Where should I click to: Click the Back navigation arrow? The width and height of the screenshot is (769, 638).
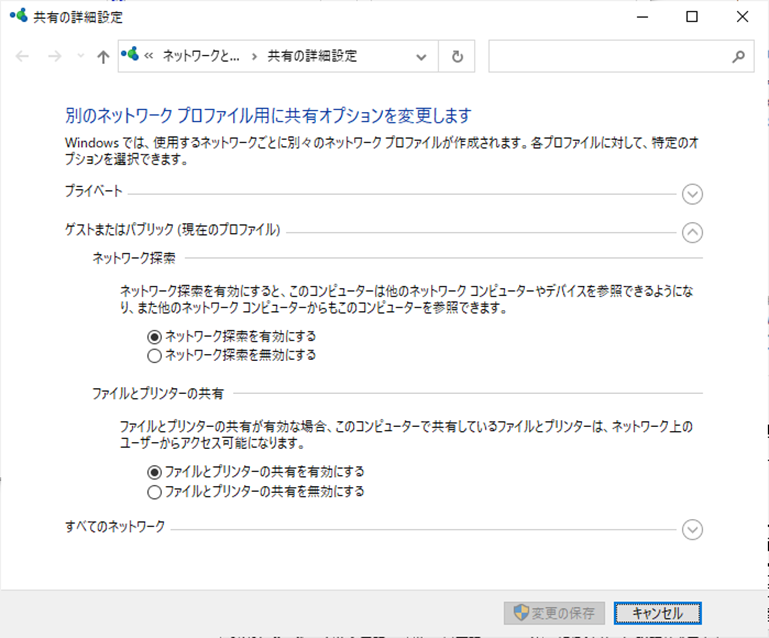[23, 56]
